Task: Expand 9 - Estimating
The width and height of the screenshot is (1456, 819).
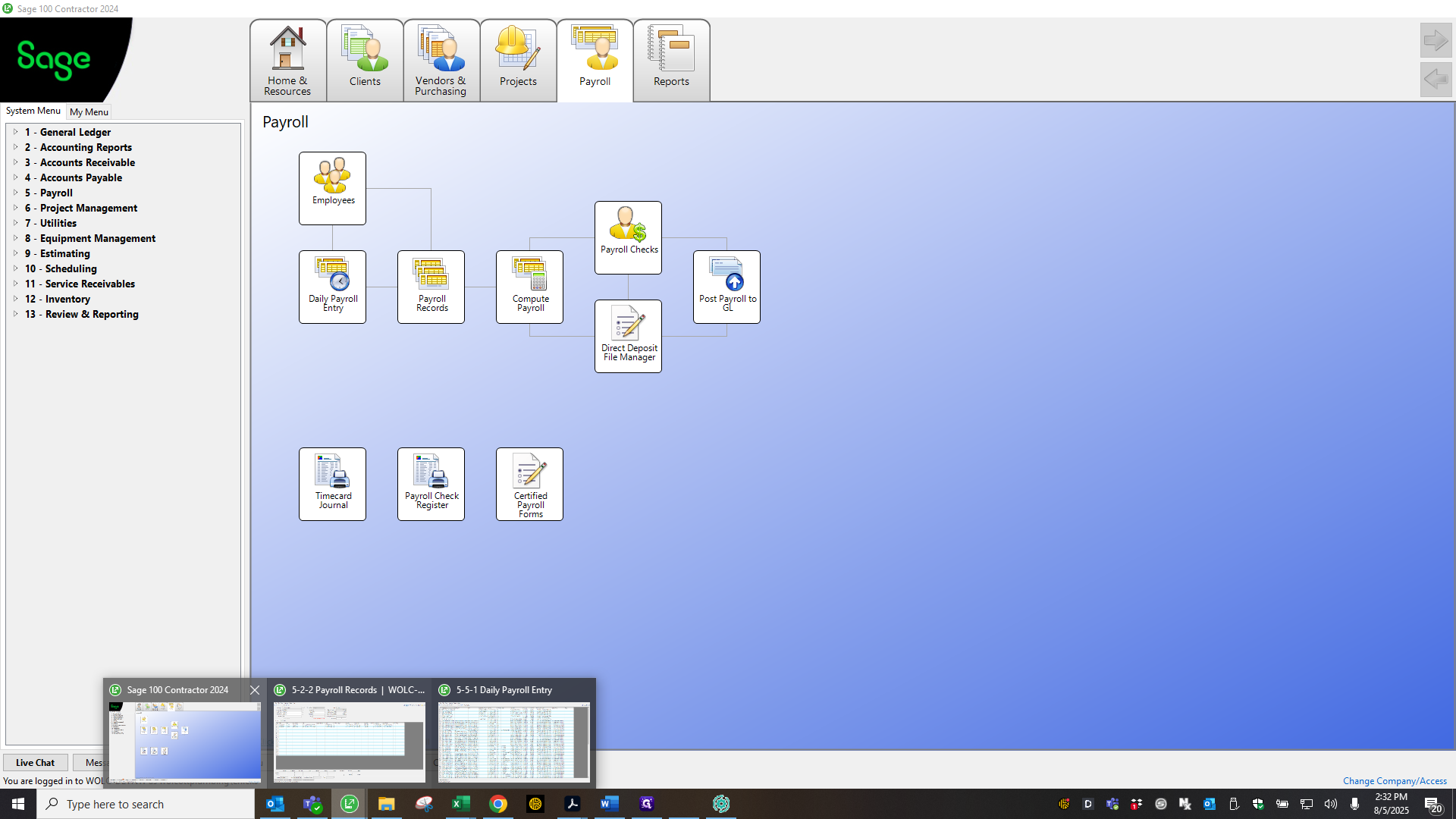Action: [15, 253]
